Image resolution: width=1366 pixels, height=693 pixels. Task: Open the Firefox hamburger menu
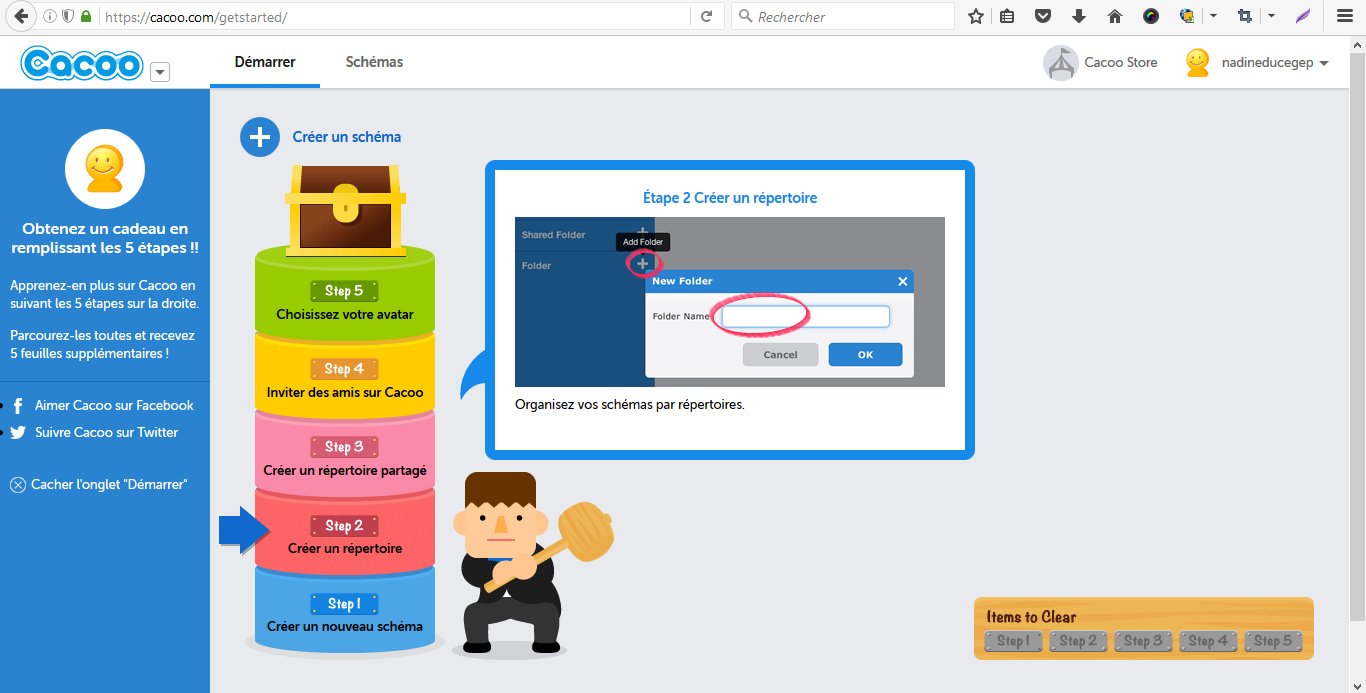1345,16
